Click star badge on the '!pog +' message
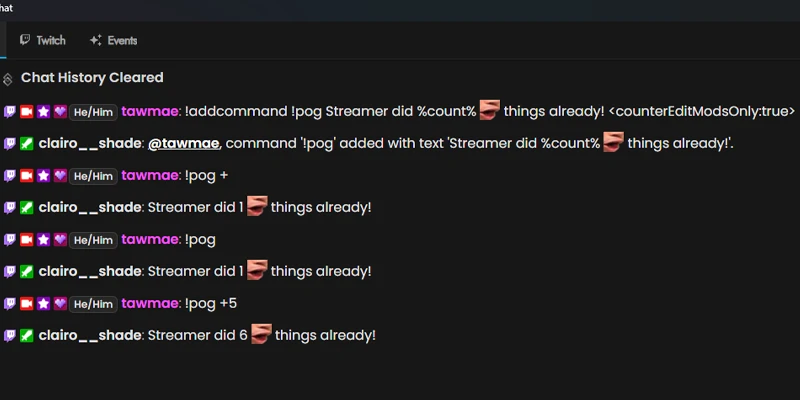 tap(43, 176)
